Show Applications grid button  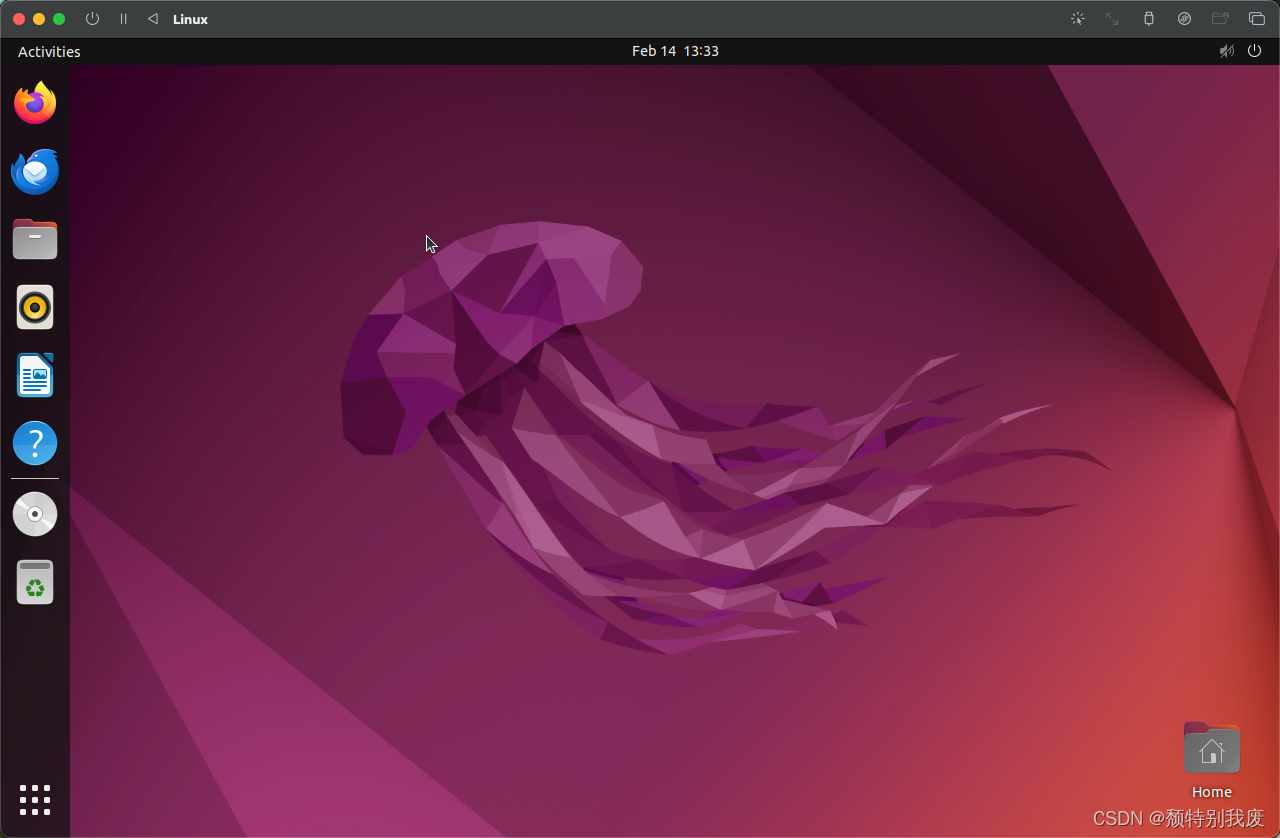35,800
